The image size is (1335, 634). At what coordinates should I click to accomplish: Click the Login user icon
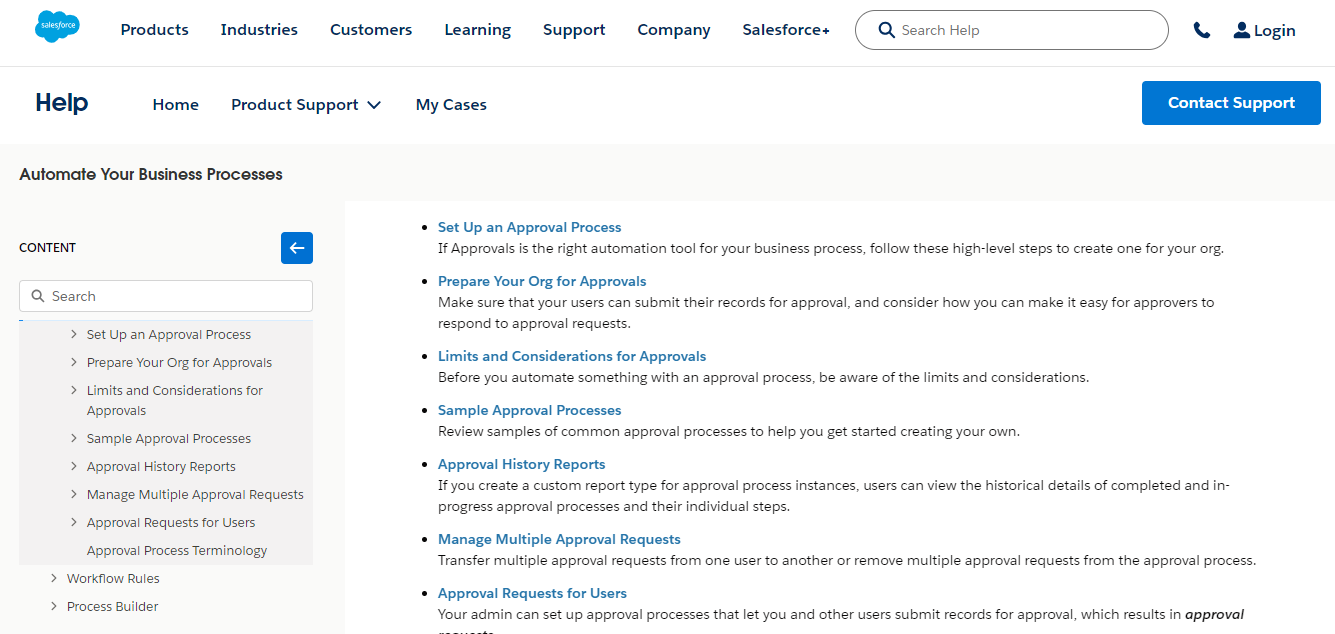point(1242,30)
